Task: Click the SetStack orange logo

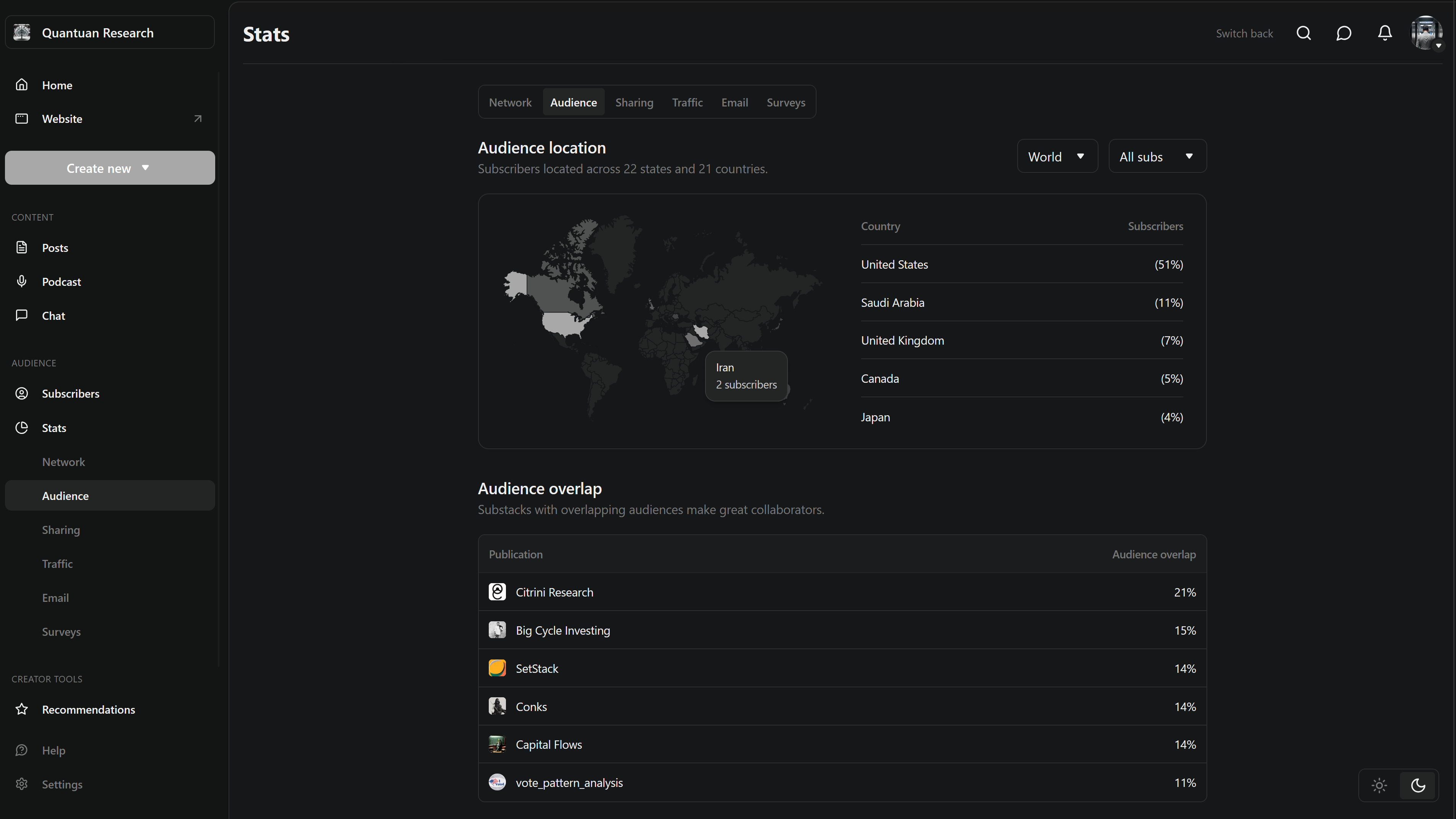Action: 497,668
